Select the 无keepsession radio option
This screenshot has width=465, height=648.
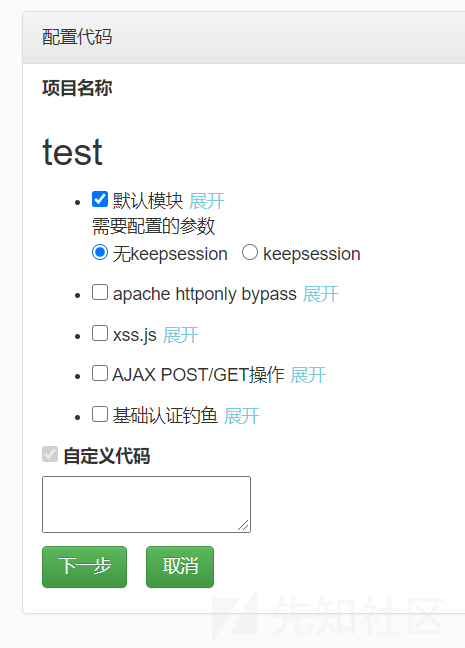[x=100, y=252]
